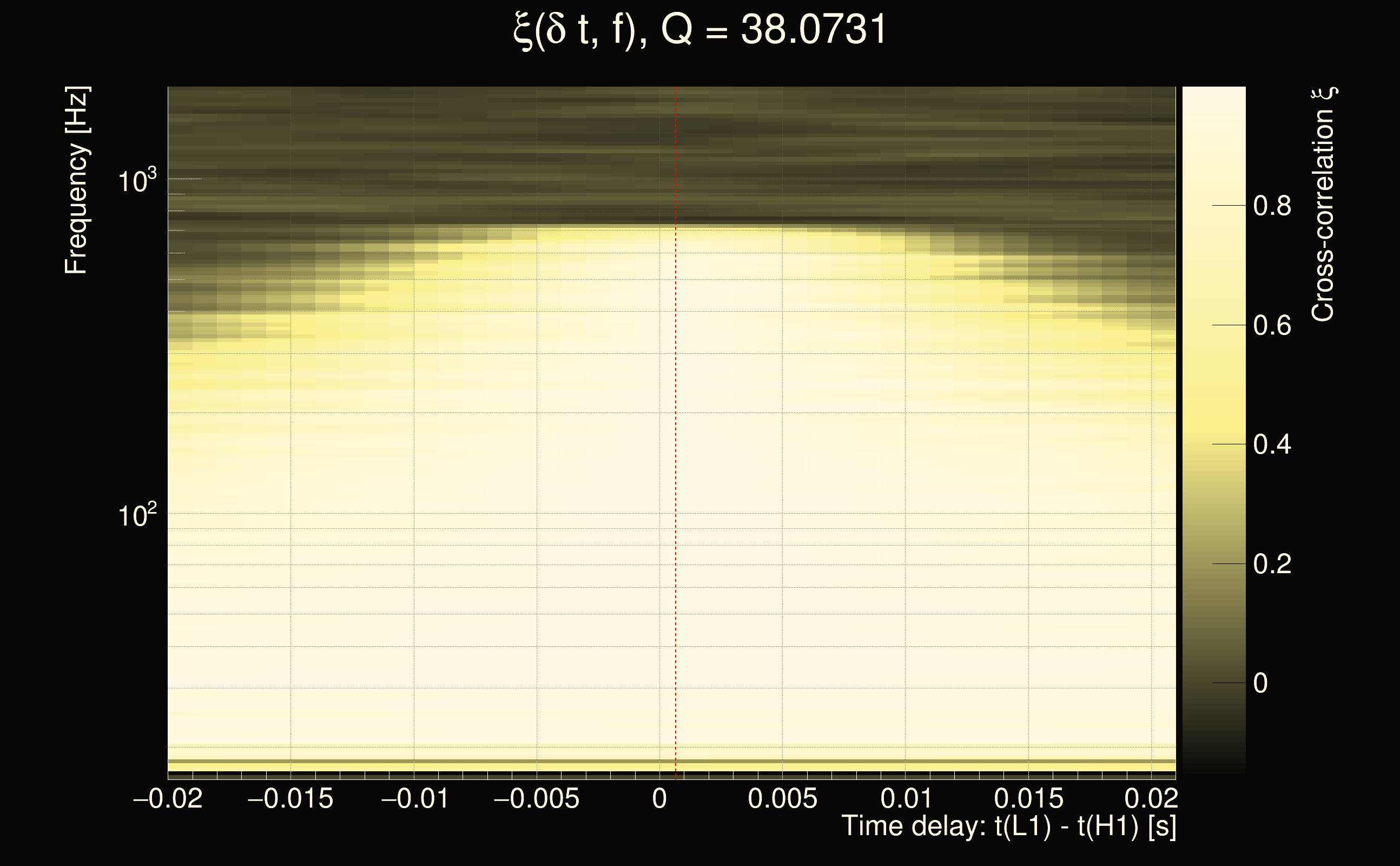1400x866 pixels.
Task: Click the 0.005 time delay tick label
Action: [x=782, y=798]
